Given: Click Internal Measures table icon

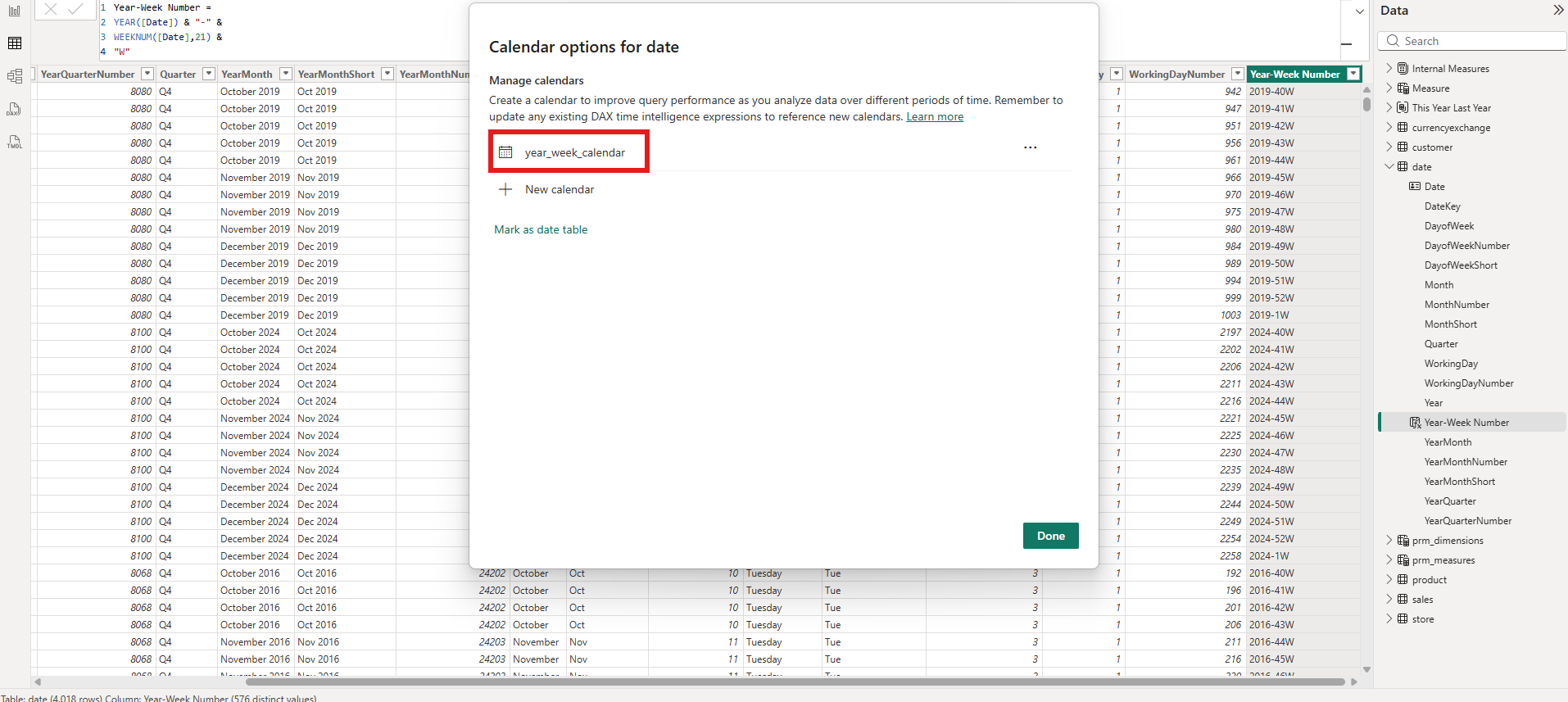Looking at the screenshot, I should pyautogui.click(x=1403, y=68).
